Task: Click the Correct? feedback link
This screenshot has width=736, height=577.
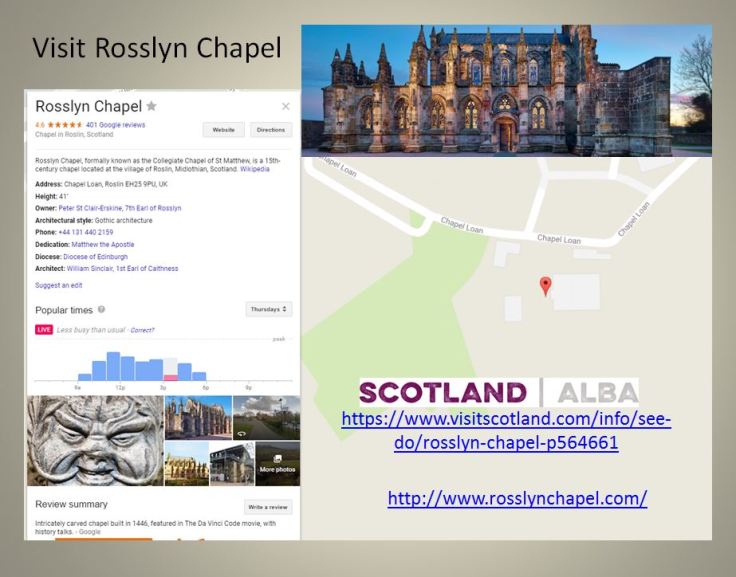Action: point(142,330)
